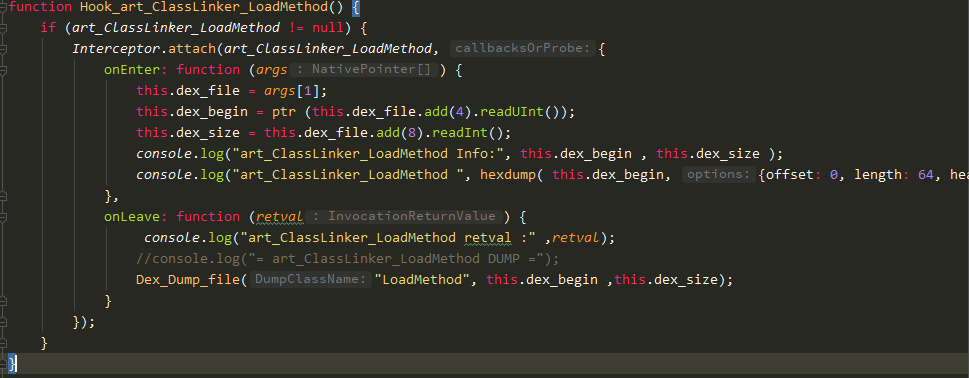The width and height of the screenshot is (969, 378).
Task: Collapse the Hook_art_ClassLinker_LoadMethod function fold marker
Action: tap(3, 8)
